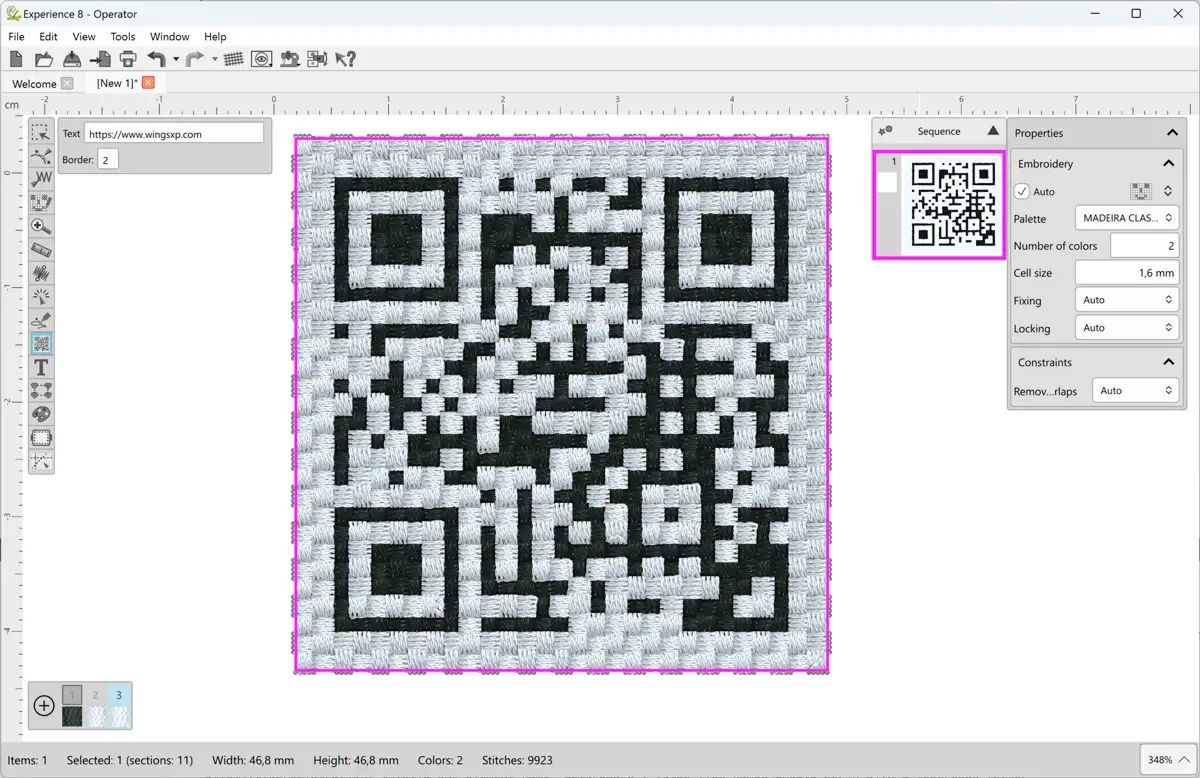The width and height of the screenshot is (1200, 778).
Task: Add a new color with plus button
Action: pos(44,706)
